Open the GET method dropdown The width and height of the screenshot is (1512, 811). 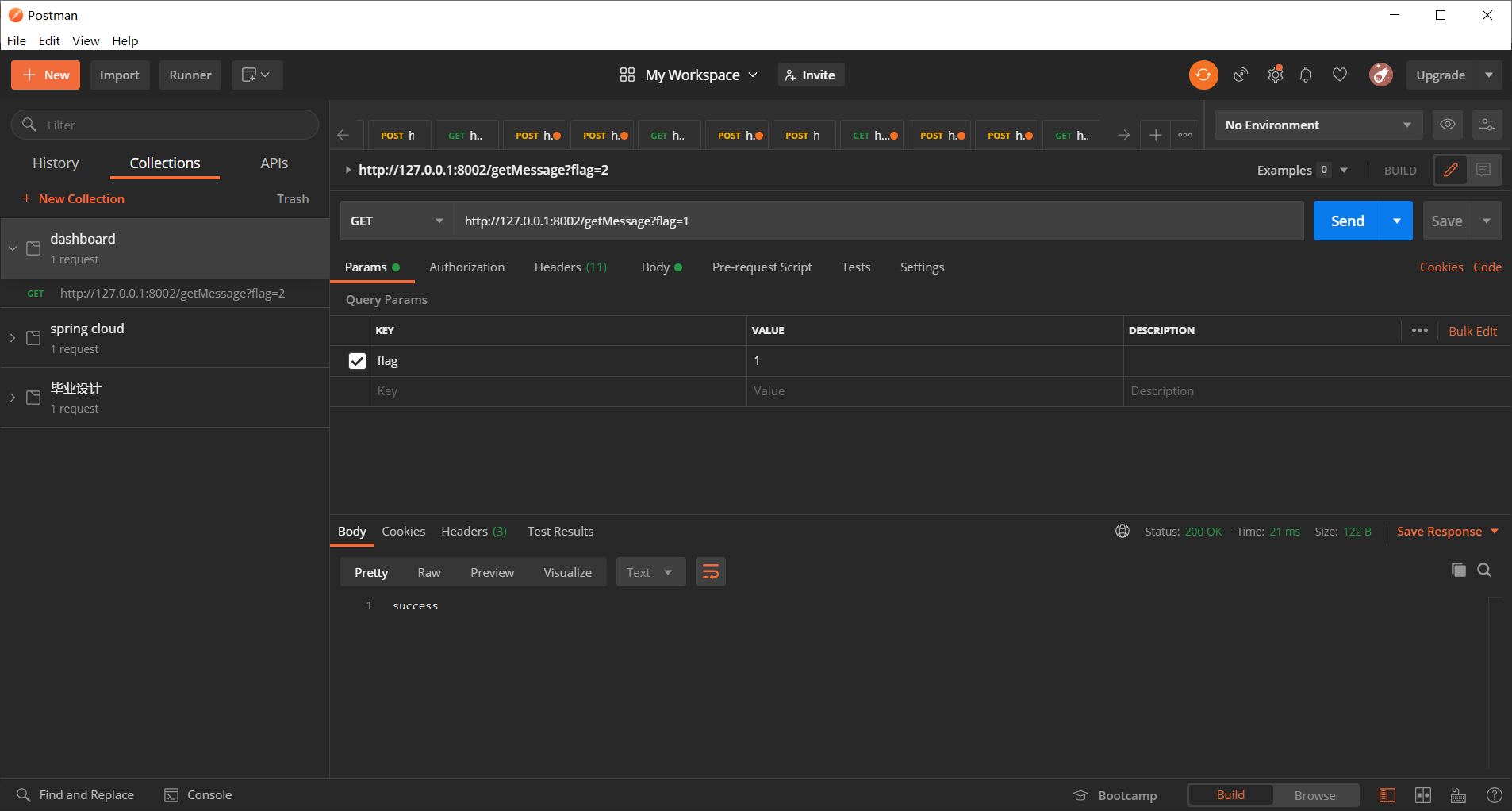click(397, 221)
